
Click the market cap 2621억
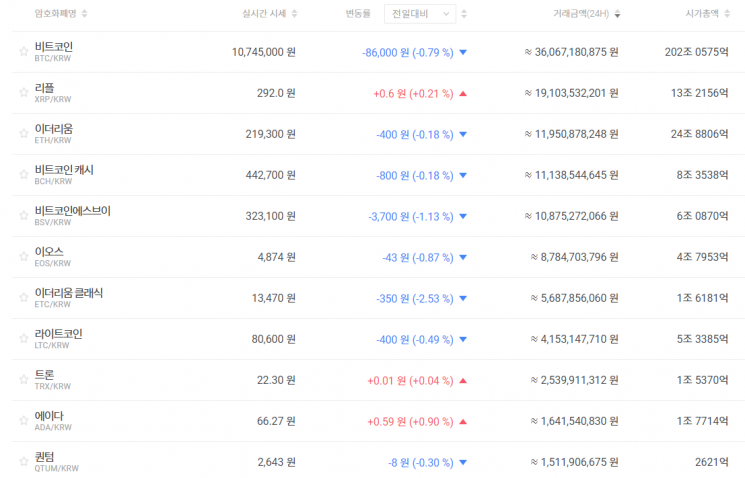point(712,462)
